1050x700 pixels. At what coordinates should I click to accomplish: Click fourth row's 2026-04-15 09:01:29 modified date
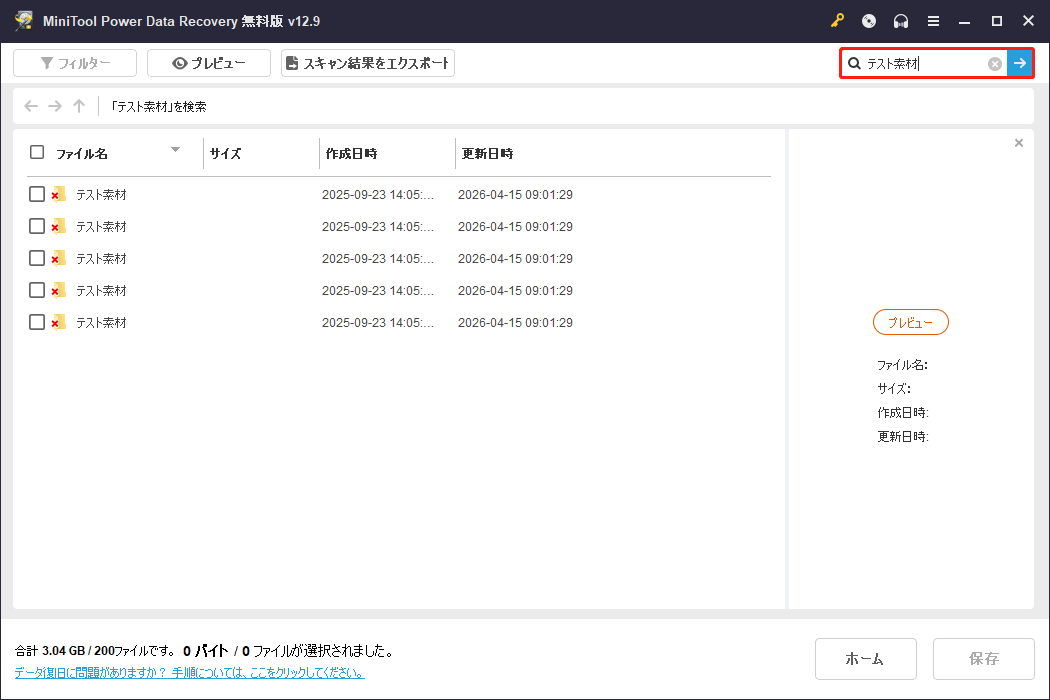click(x=515, y=291)
